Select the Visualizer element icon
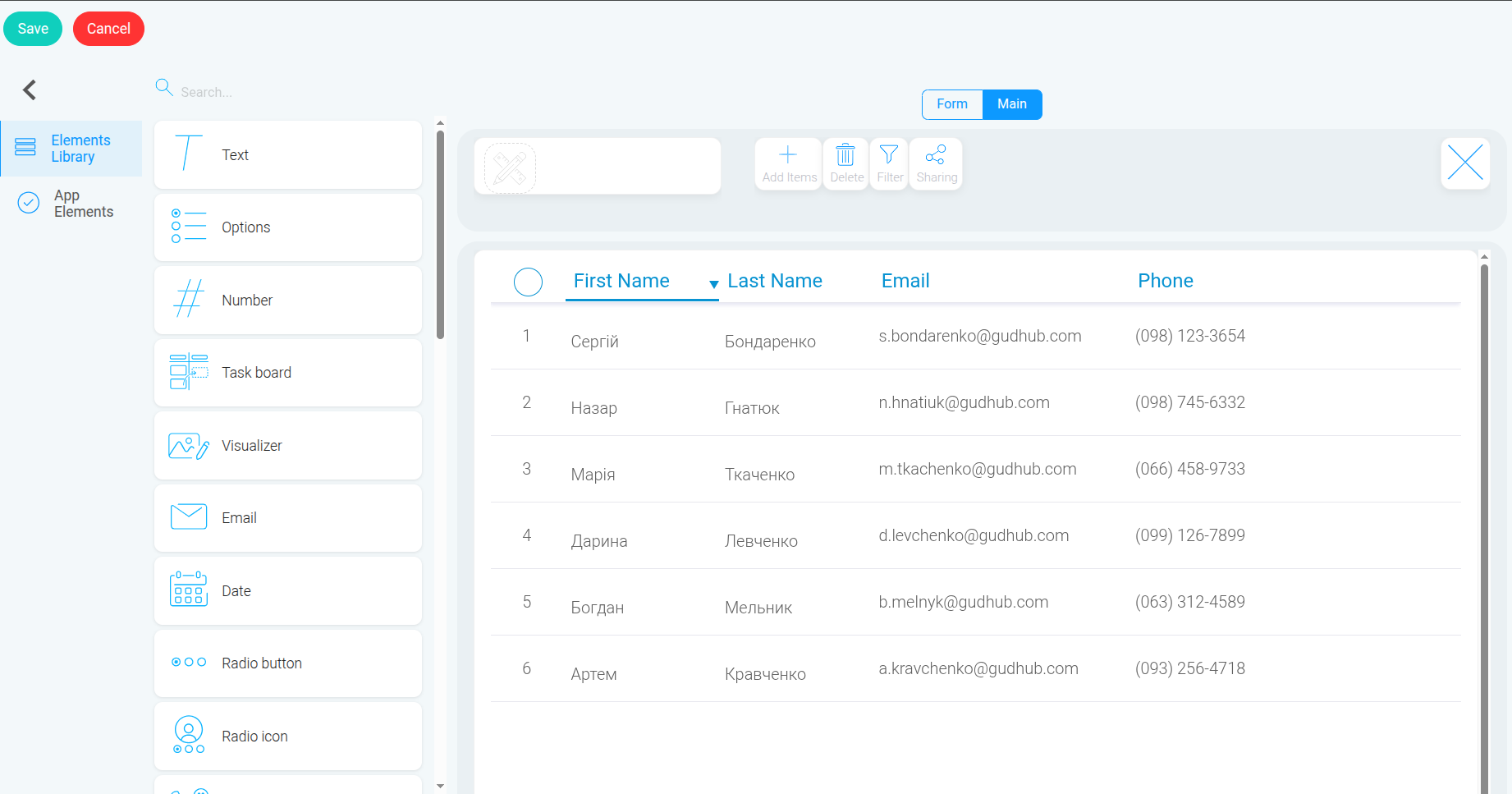 point(189,446)
